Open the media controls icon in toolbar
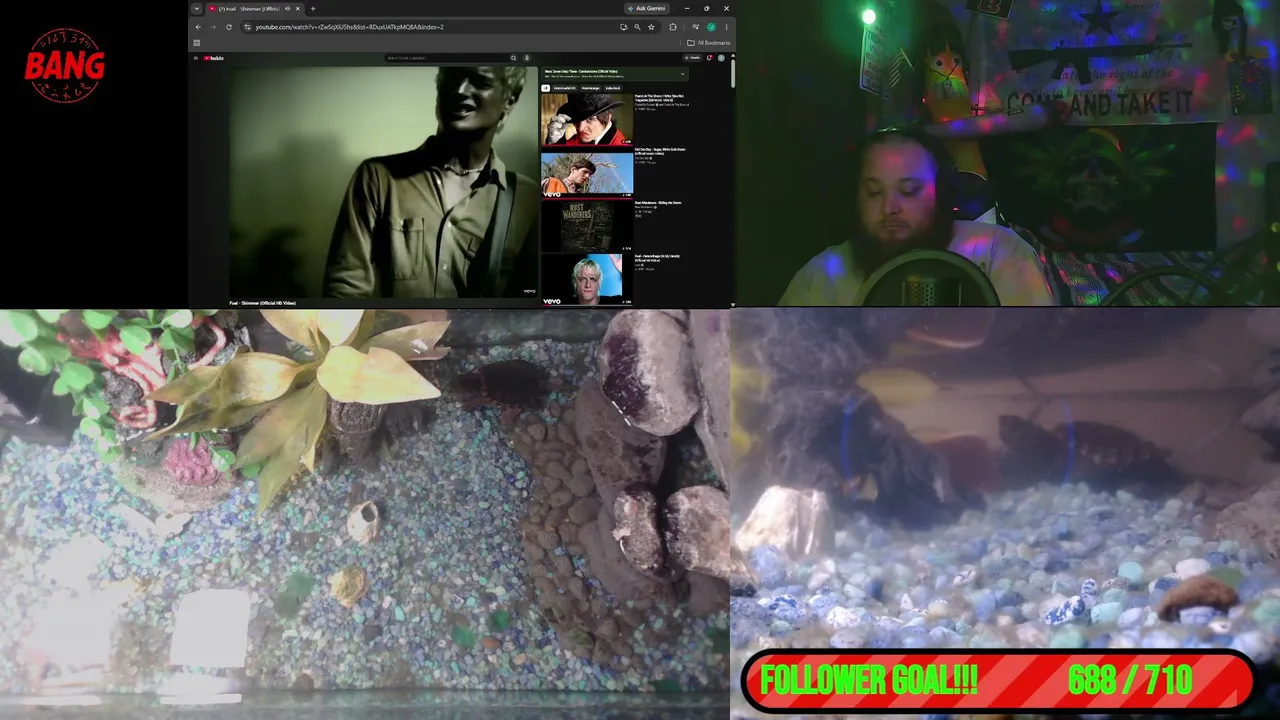1280x720 pixels. coord(697,27)
